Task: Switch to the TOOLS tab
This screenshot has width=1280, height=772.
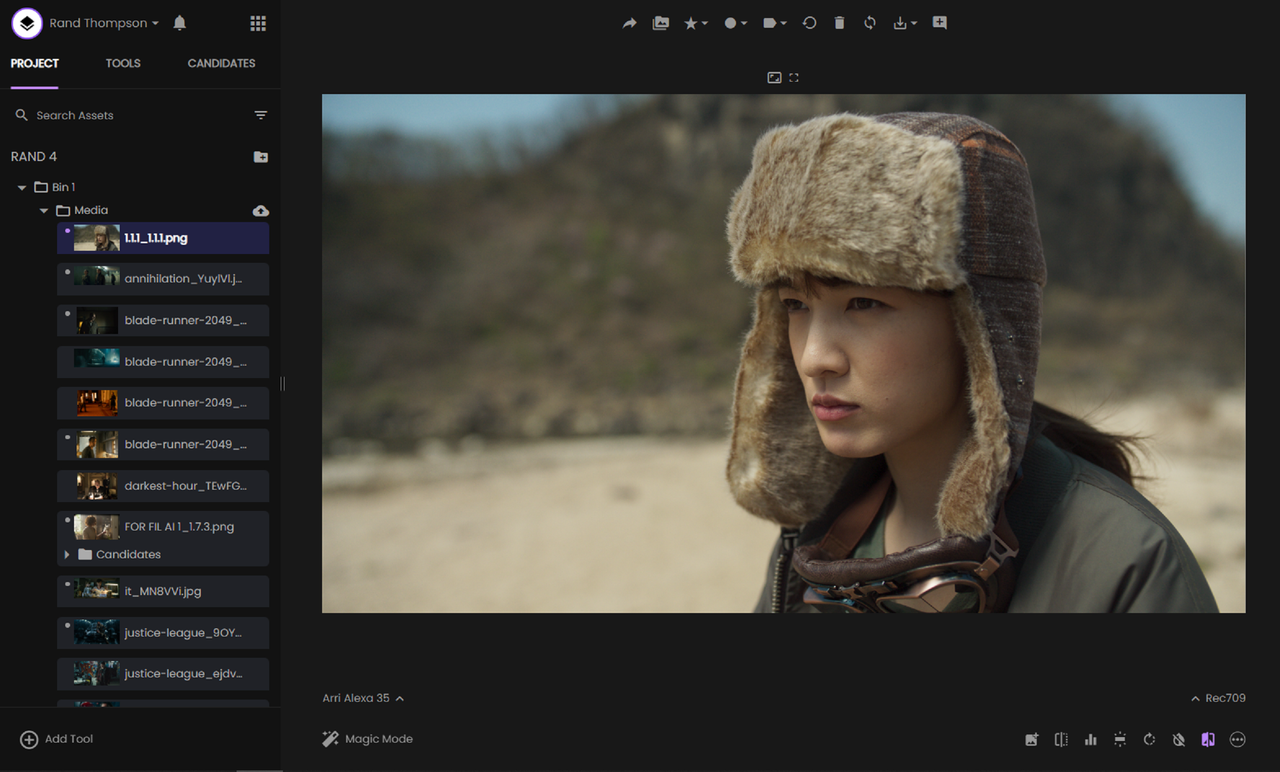Action: click(123, 63)
